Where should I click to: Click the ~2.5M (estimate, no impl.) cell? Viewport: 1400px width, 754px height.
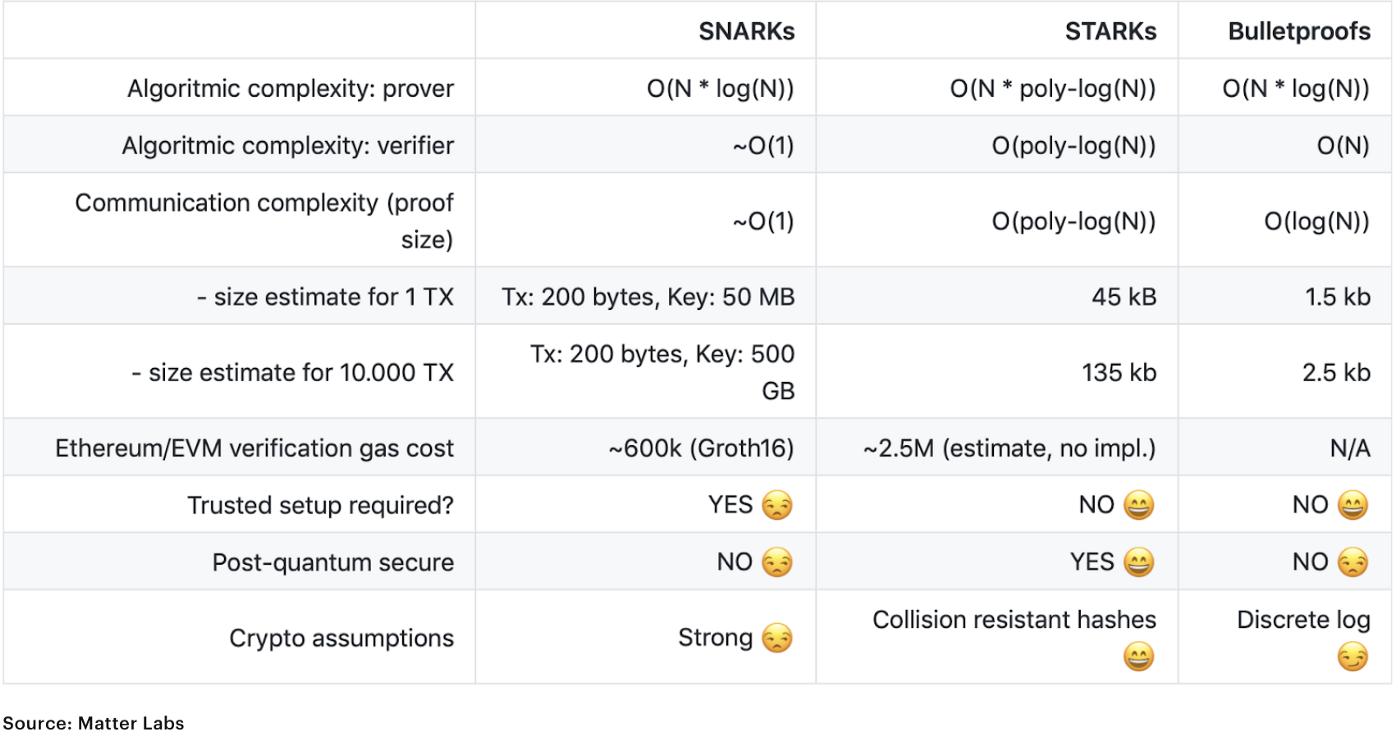[1010, 449]
